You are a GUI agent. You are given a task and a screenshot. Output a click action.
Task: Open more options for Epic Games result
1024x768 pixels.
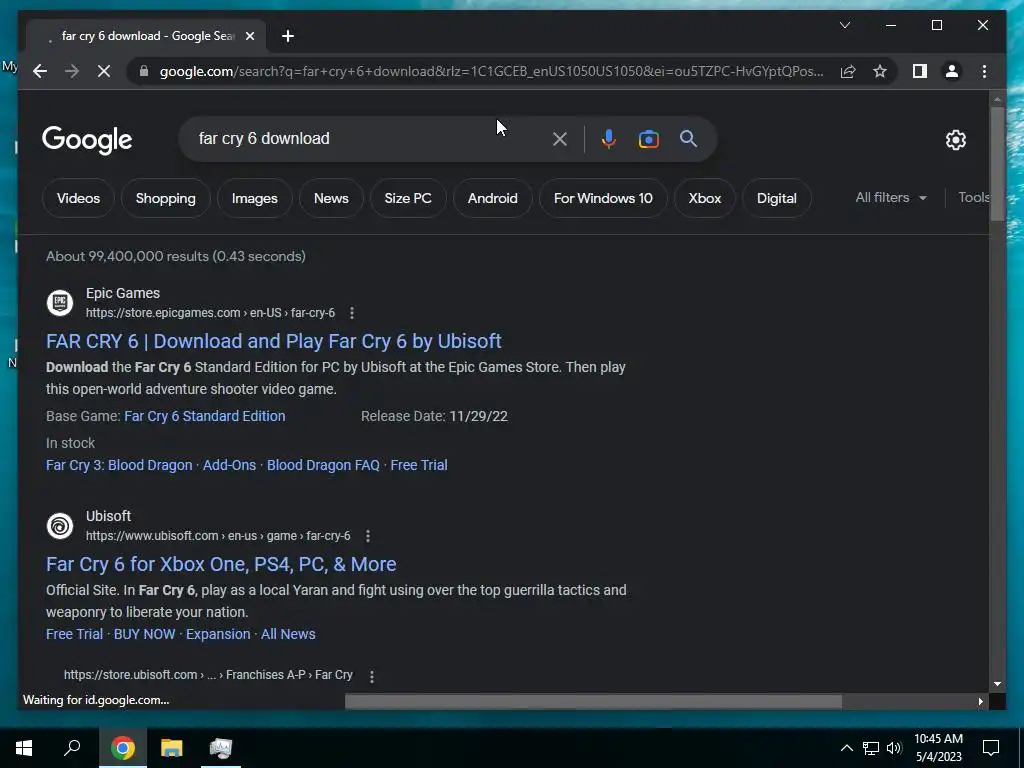[x=352, y=313]
